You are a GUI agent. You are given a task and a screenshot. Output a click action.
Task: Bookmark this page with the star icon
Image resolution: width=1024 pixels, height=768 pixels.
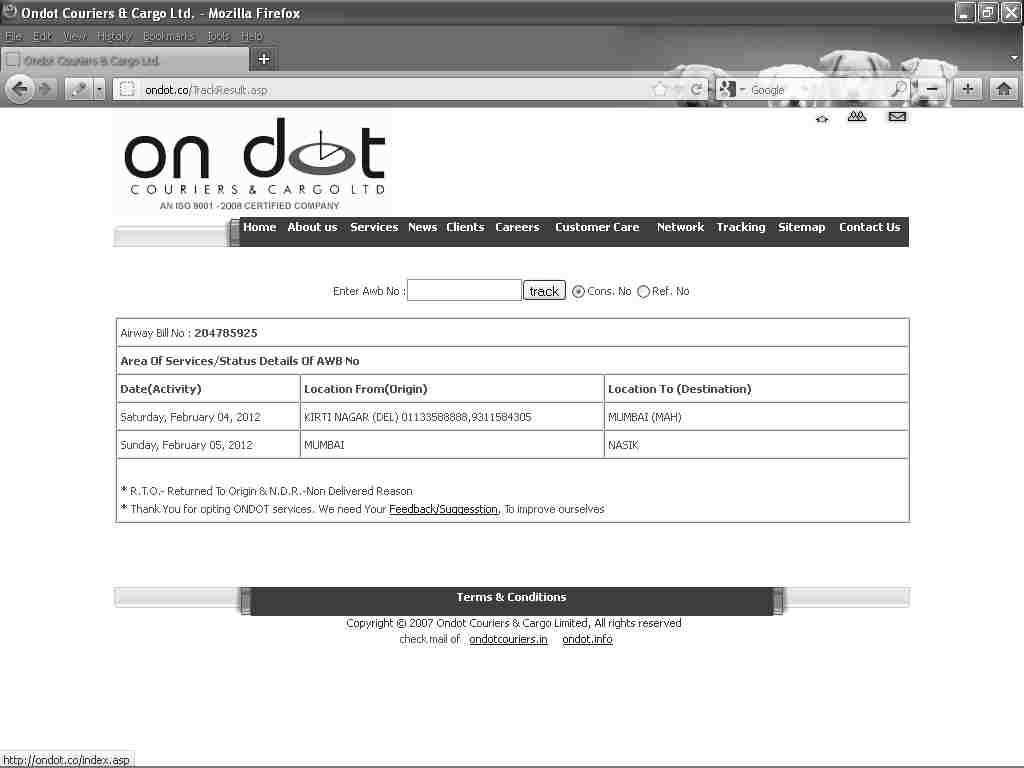click(x=659, y=90)
